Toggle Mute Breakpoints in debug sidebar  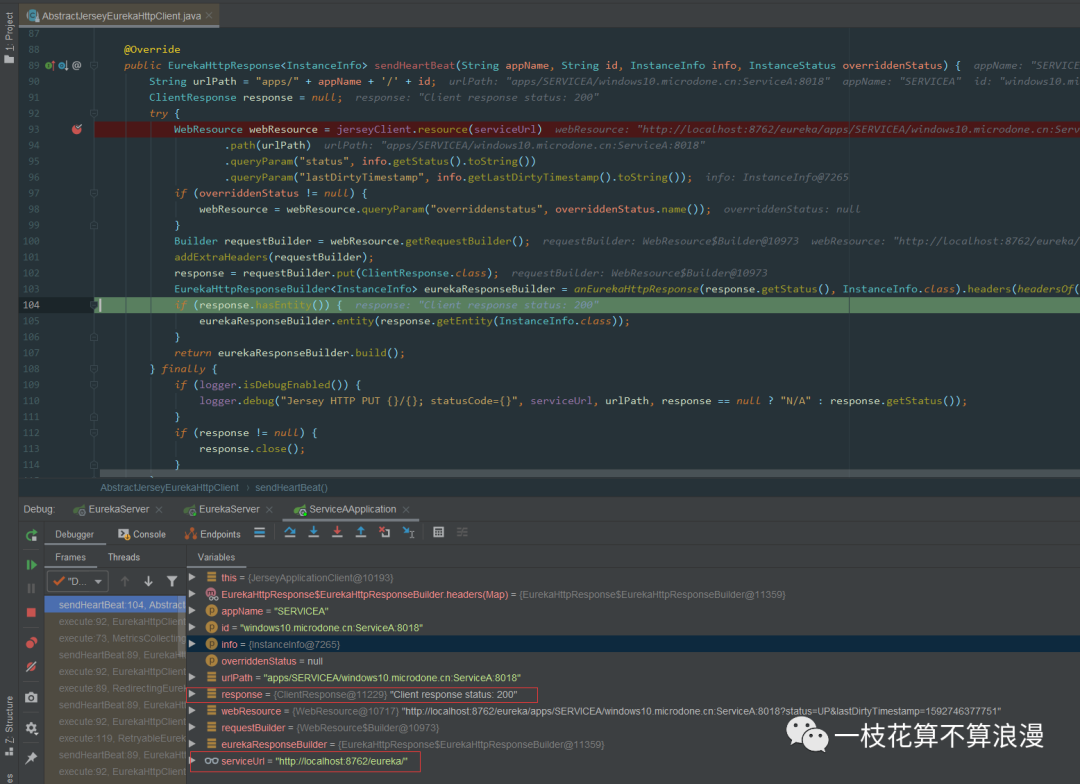31,666
